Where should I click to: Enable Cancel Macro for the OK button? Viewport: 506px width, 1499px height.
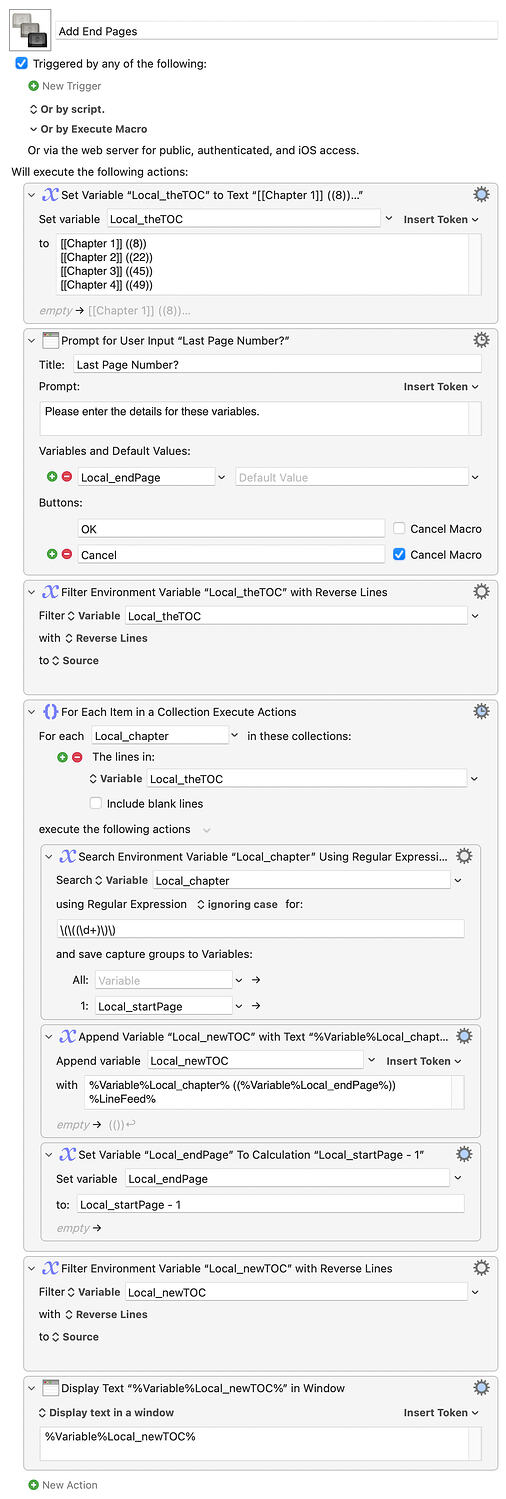tap(400, 528)
